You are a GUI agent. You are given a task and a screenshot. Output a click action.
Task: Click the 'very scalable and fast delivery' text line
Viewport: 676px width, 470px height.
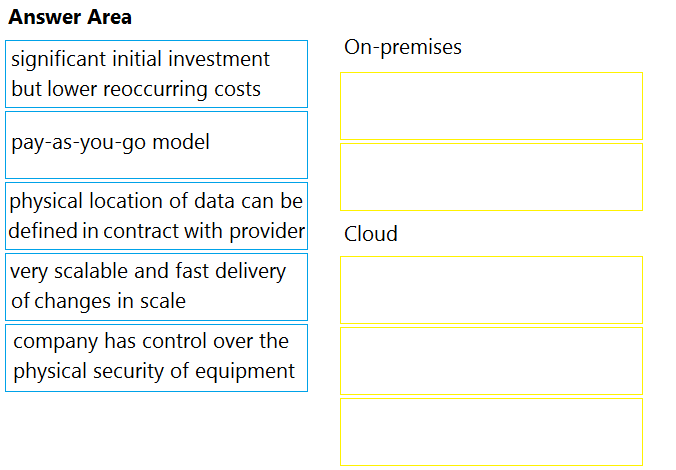[148, 272]
